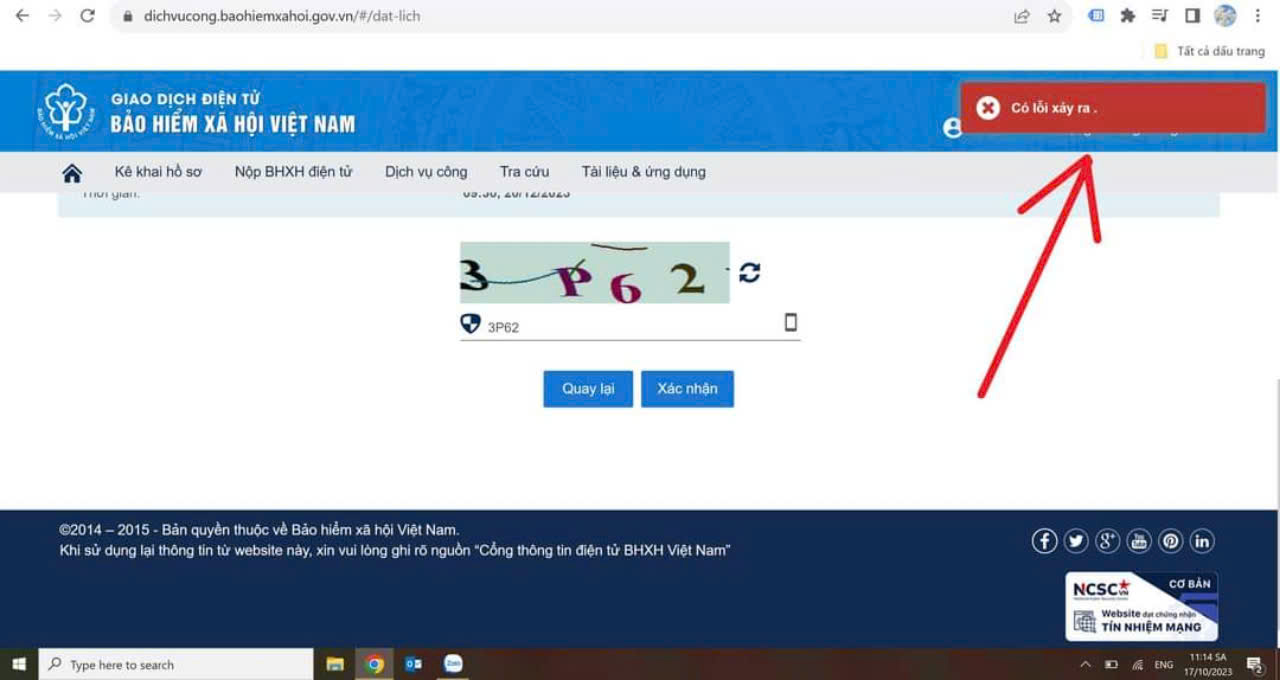
Task: Share this page via address bar icon
Action: point(1021,16)
